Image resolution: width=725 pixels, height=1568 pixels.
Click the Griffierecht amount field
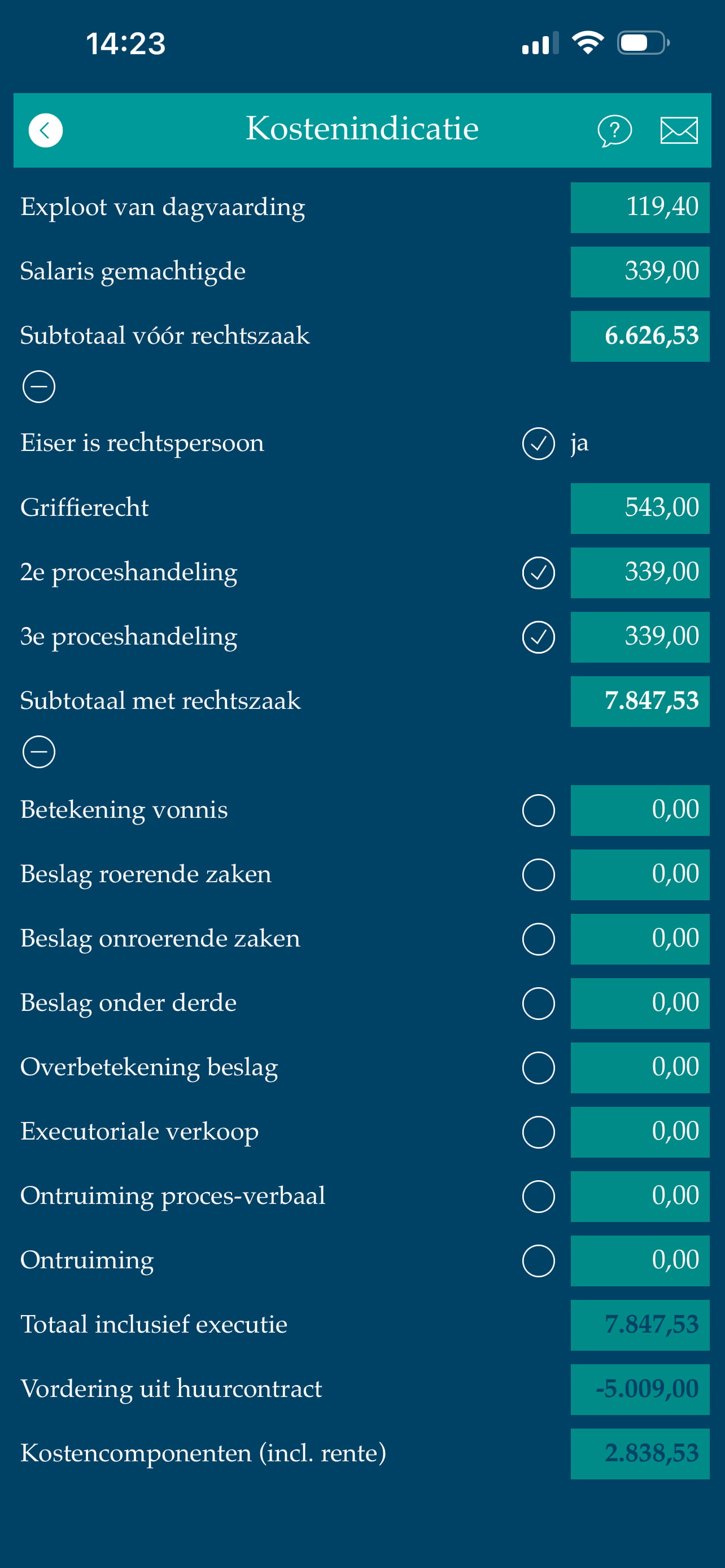(x=639, y=507)
